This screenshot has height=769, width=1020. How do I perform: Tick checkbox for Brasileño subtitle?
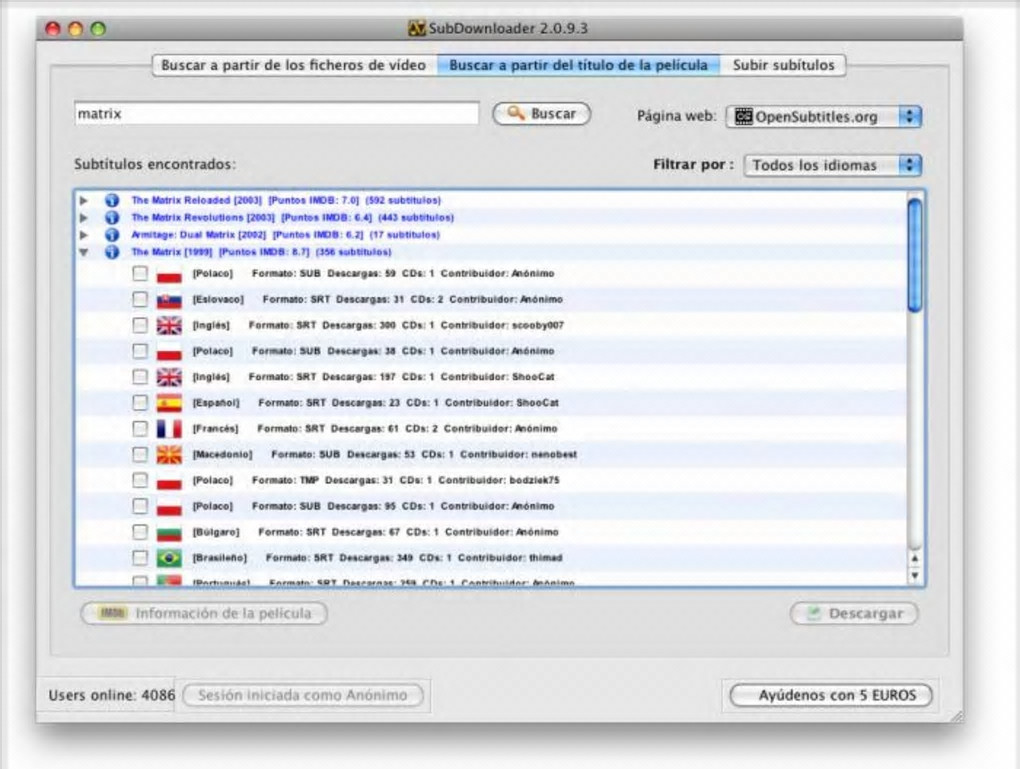(140, 558)
